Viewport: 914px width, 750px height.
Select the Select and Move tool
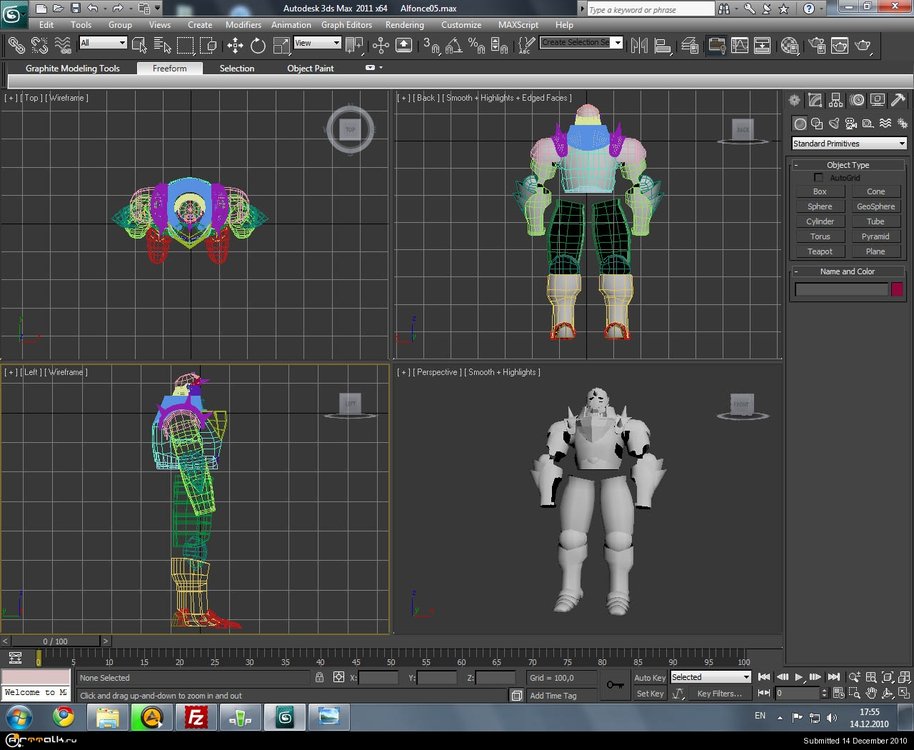coord(234,45)
